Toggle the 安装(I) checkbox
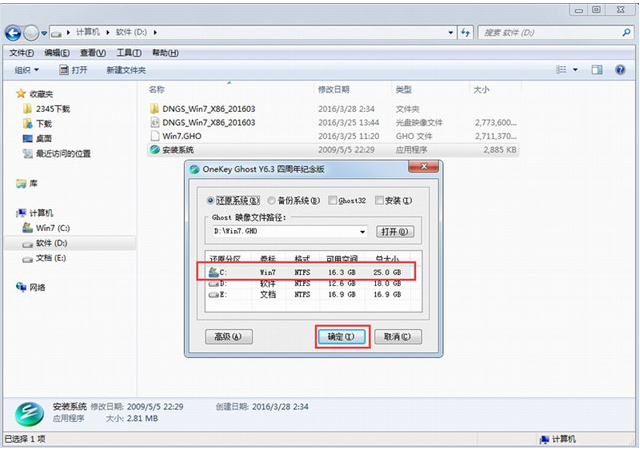 tap(379, 200)
